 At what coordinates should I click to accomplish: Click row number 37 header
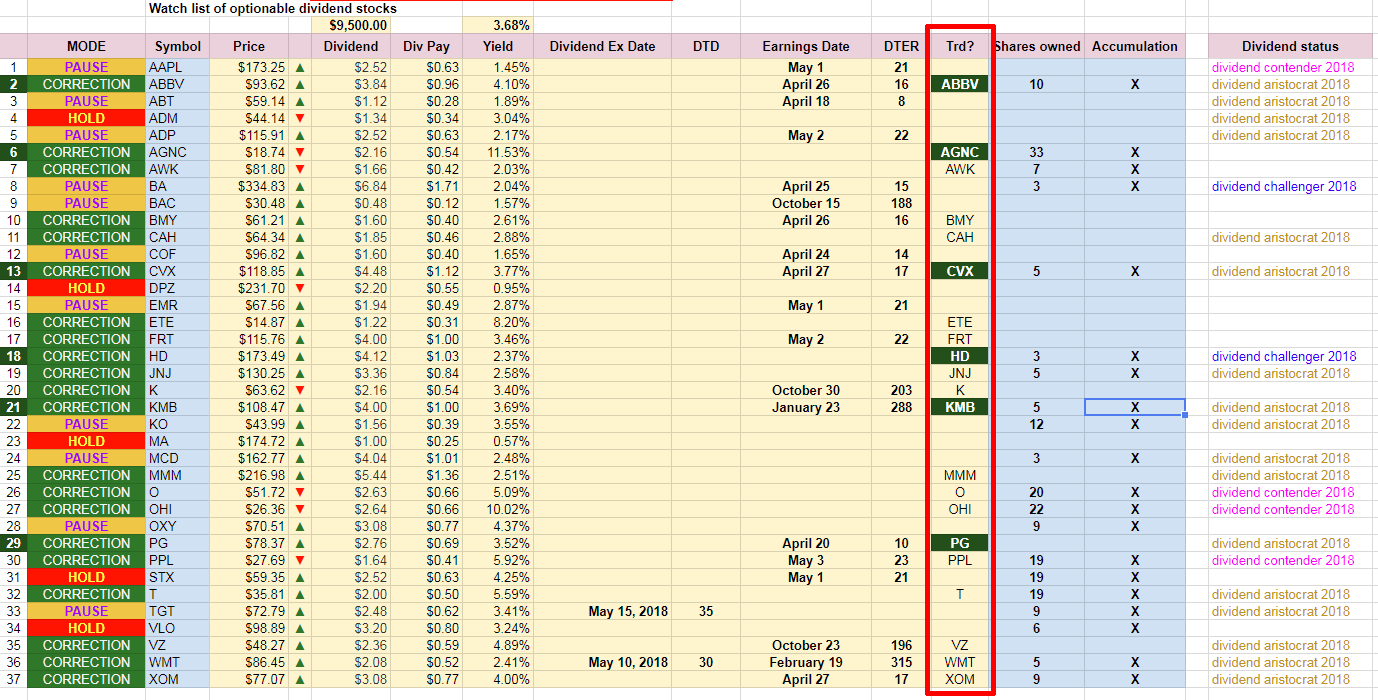(13, 679)
